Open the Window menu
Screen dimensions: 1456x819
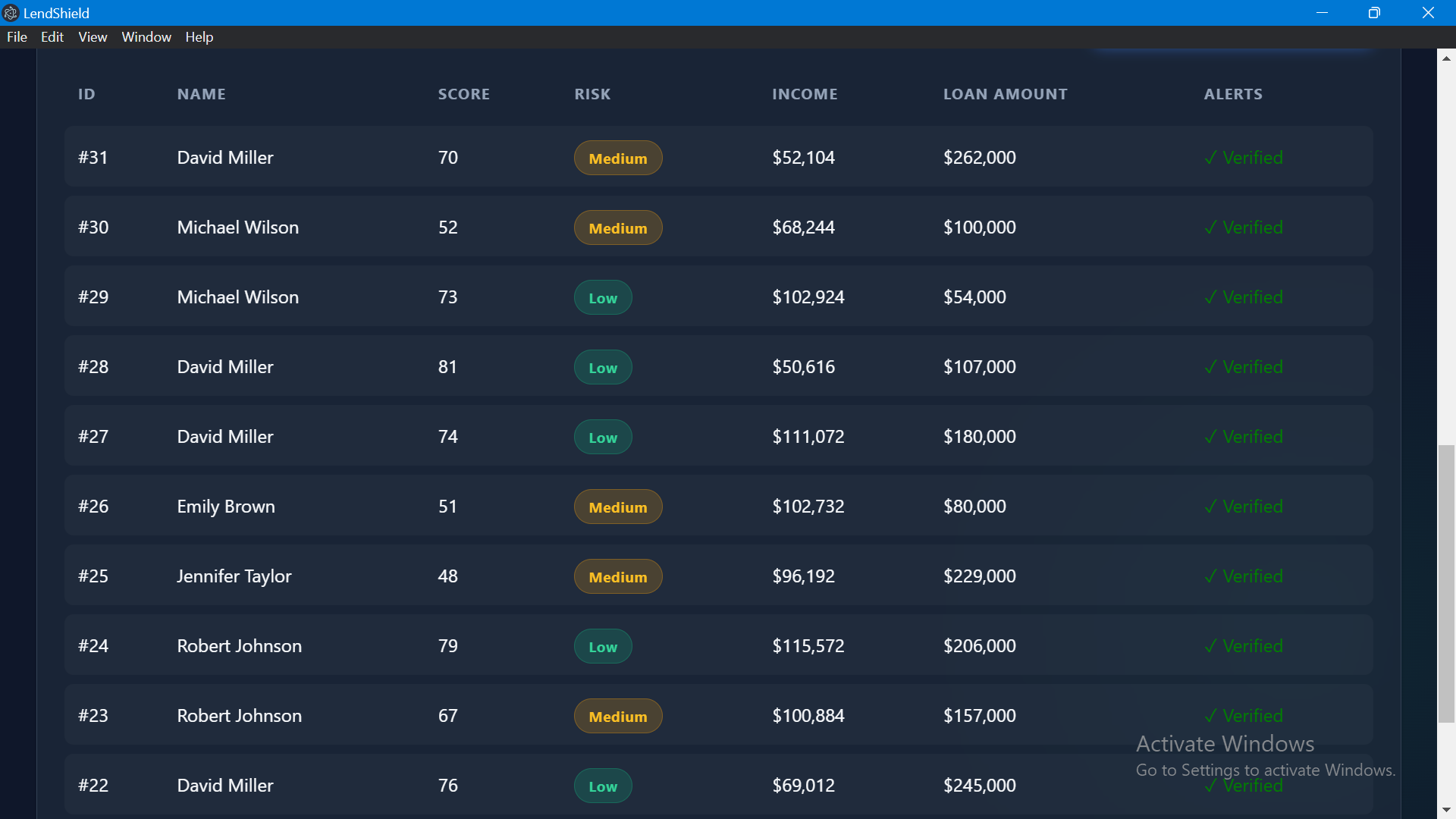146,37
